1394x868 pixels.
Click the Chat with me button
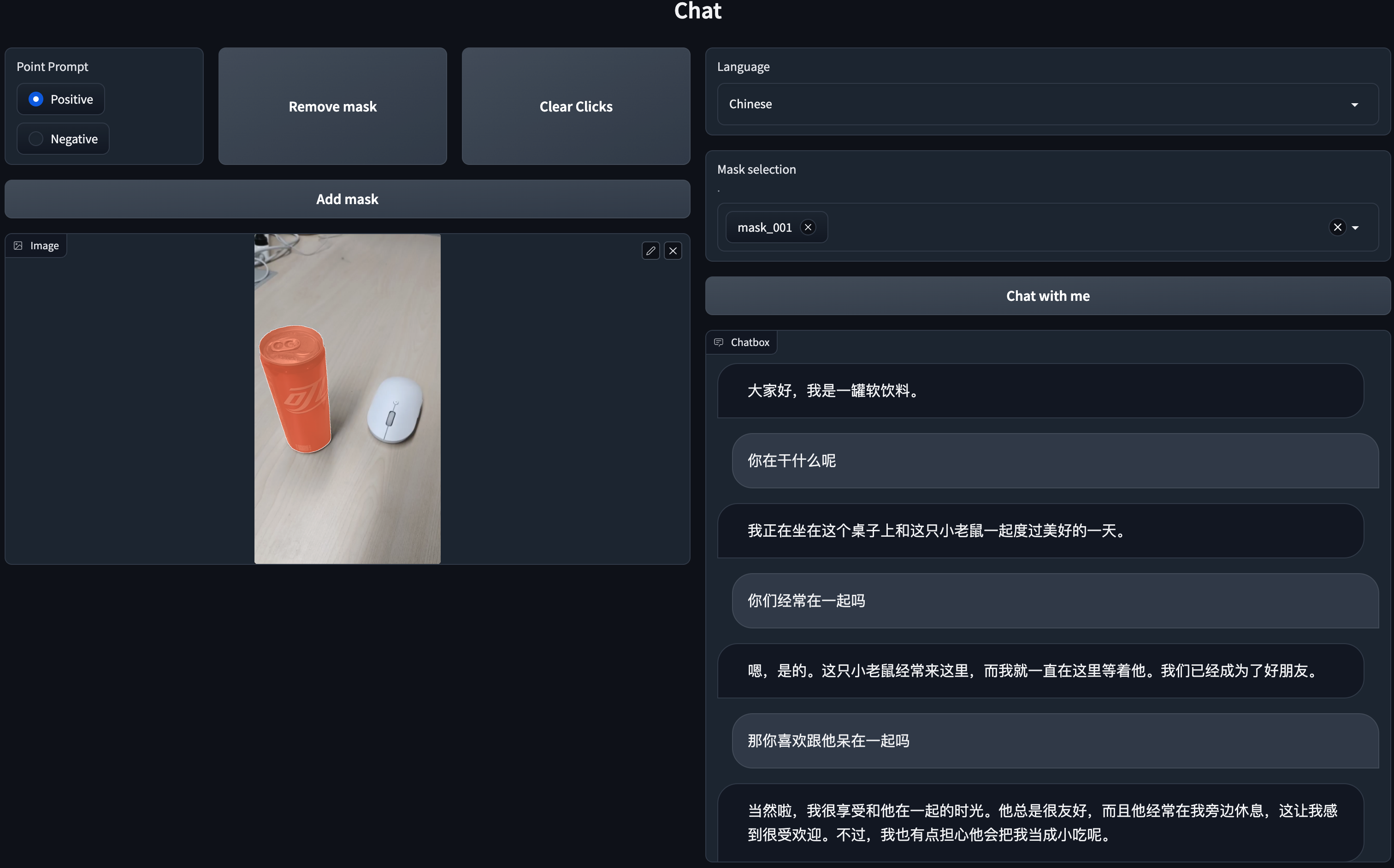coord(1047,296)
